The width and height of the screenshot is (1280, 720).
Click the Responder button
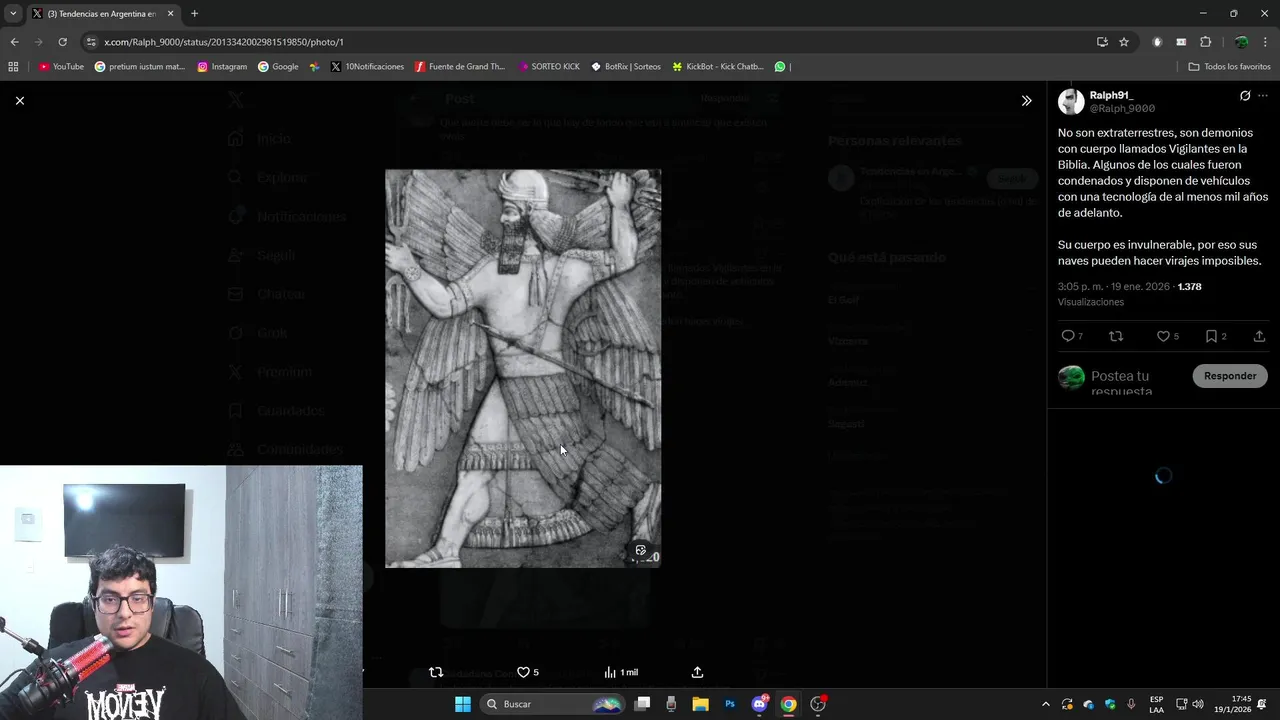1230,376
